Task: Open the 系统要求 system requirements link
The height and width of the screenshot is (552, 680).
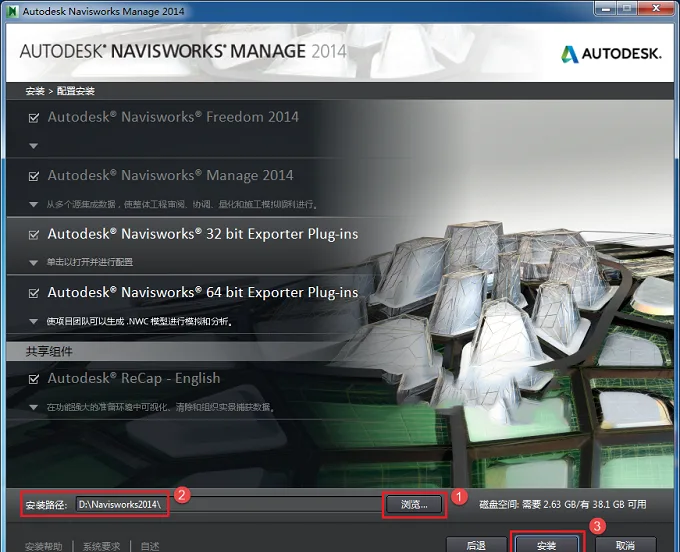Action: coord(101,546)
